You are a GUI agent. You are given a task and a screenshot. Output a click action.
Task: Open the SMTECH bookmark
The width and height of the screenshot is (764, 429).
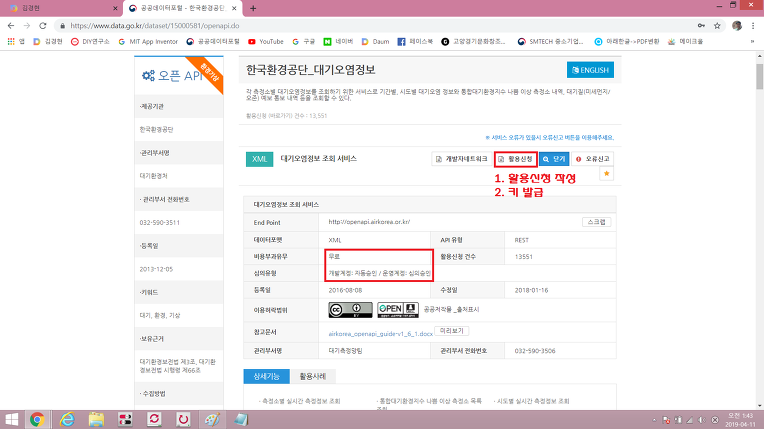[x=551, y=42]
